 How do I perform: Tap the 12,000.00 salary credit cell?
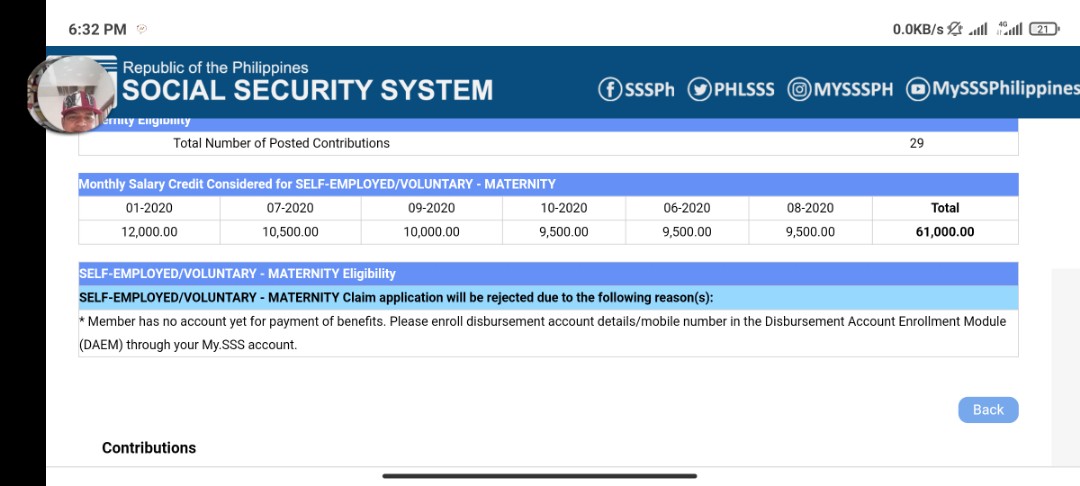click(149, 232)
